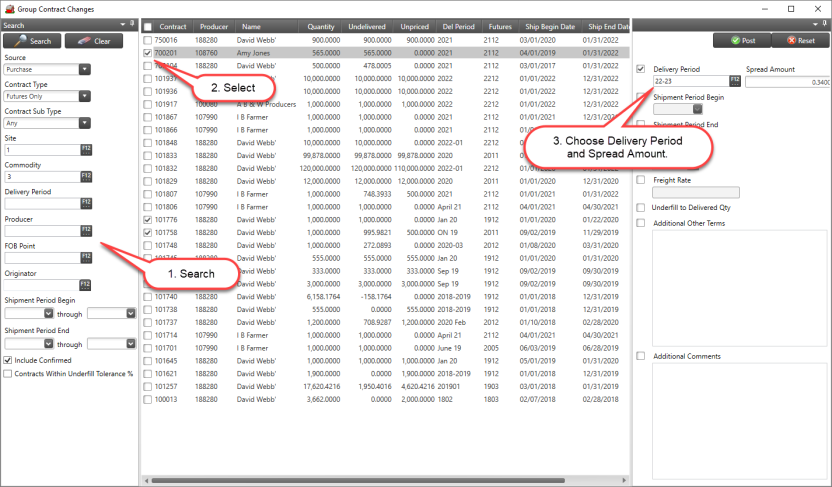Click F12 icon beside 22-23 delivery period
832x487 pixels.
tap(735, 82)
